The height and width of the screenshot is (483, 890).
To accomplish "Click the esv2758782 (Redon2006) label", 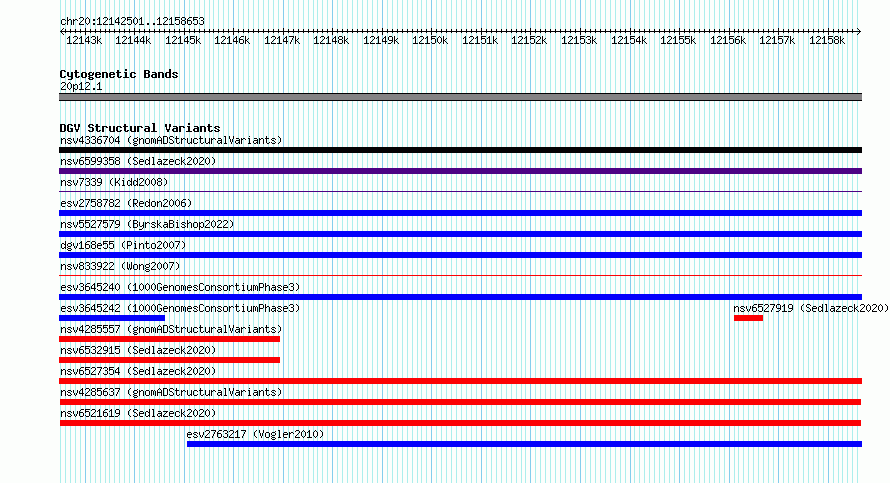I will [x=126, y=203].
